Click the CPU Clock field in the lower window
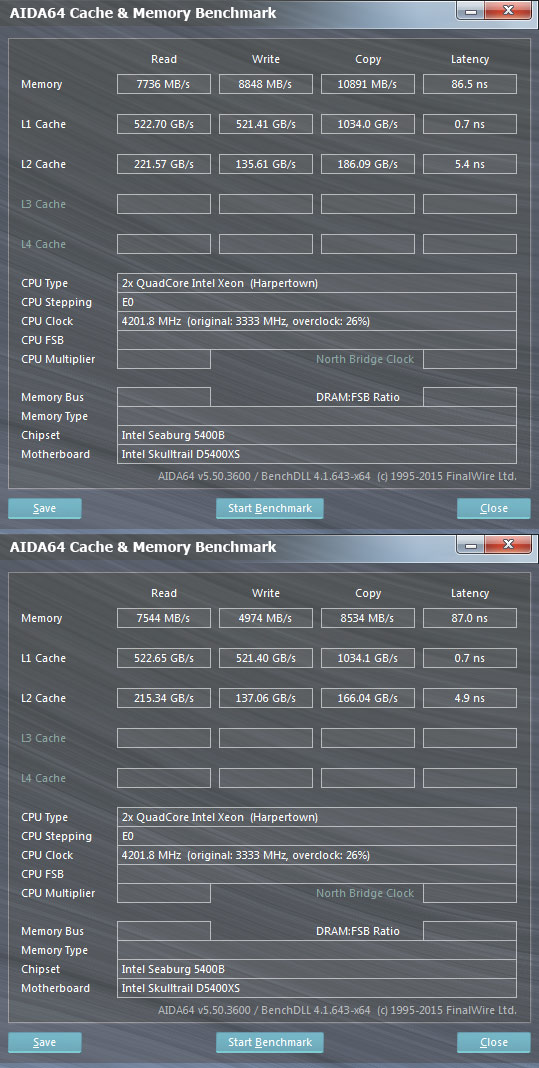This screenshot has height=1068, width=539. [x=317, y=855]
